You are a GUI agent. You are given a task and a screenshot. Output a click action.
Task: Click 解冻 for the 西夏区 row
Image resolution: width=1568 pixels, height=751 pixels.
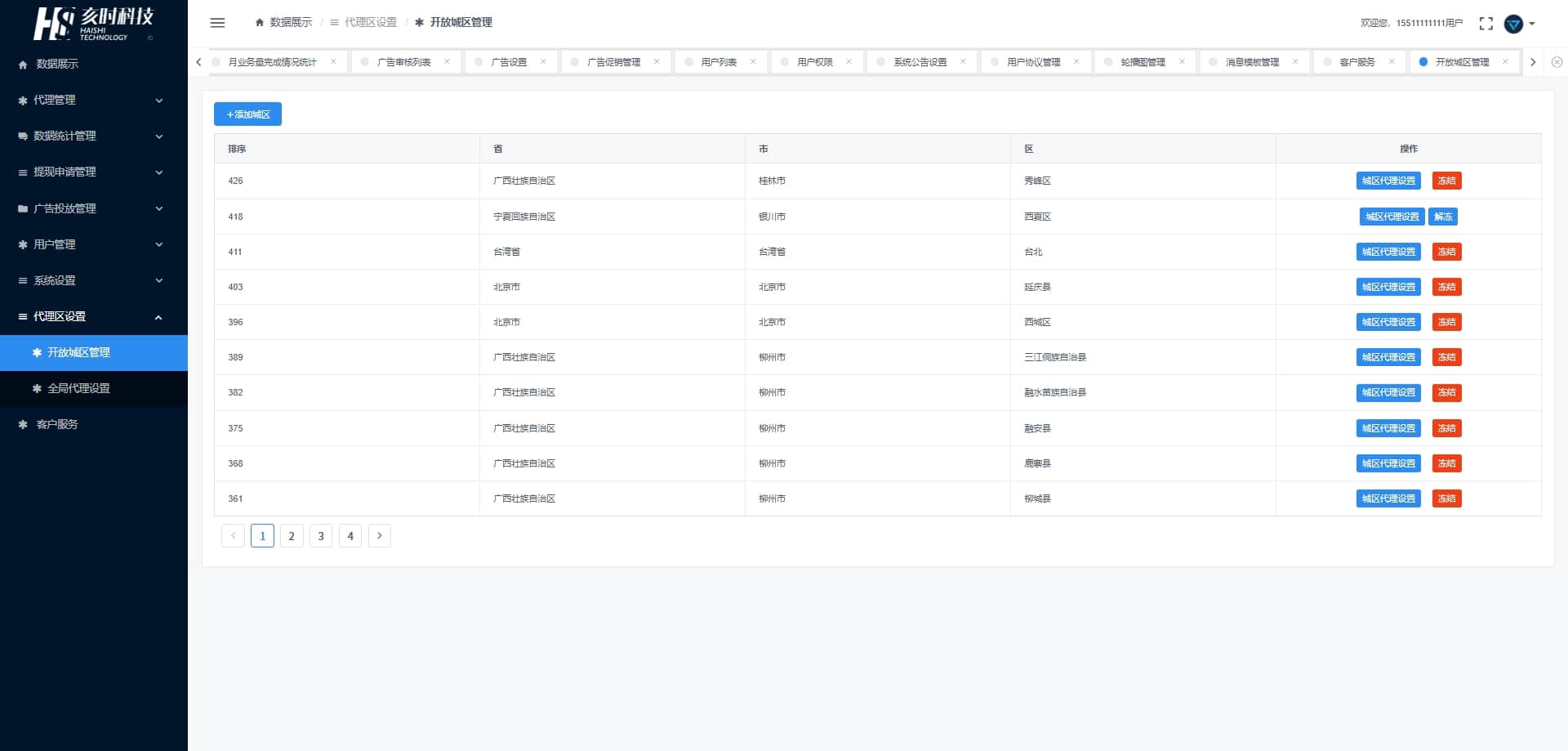click(1443, 217)
